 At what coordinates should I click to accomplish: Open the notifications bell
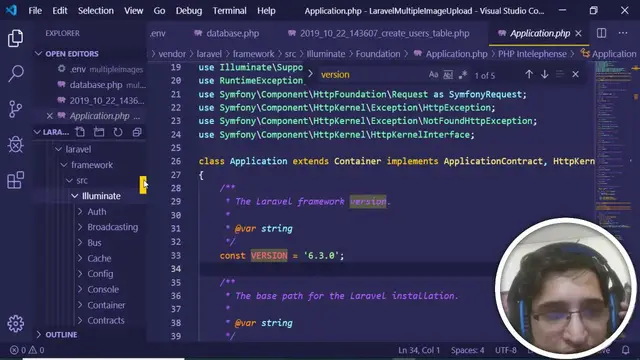click(625, 350)
